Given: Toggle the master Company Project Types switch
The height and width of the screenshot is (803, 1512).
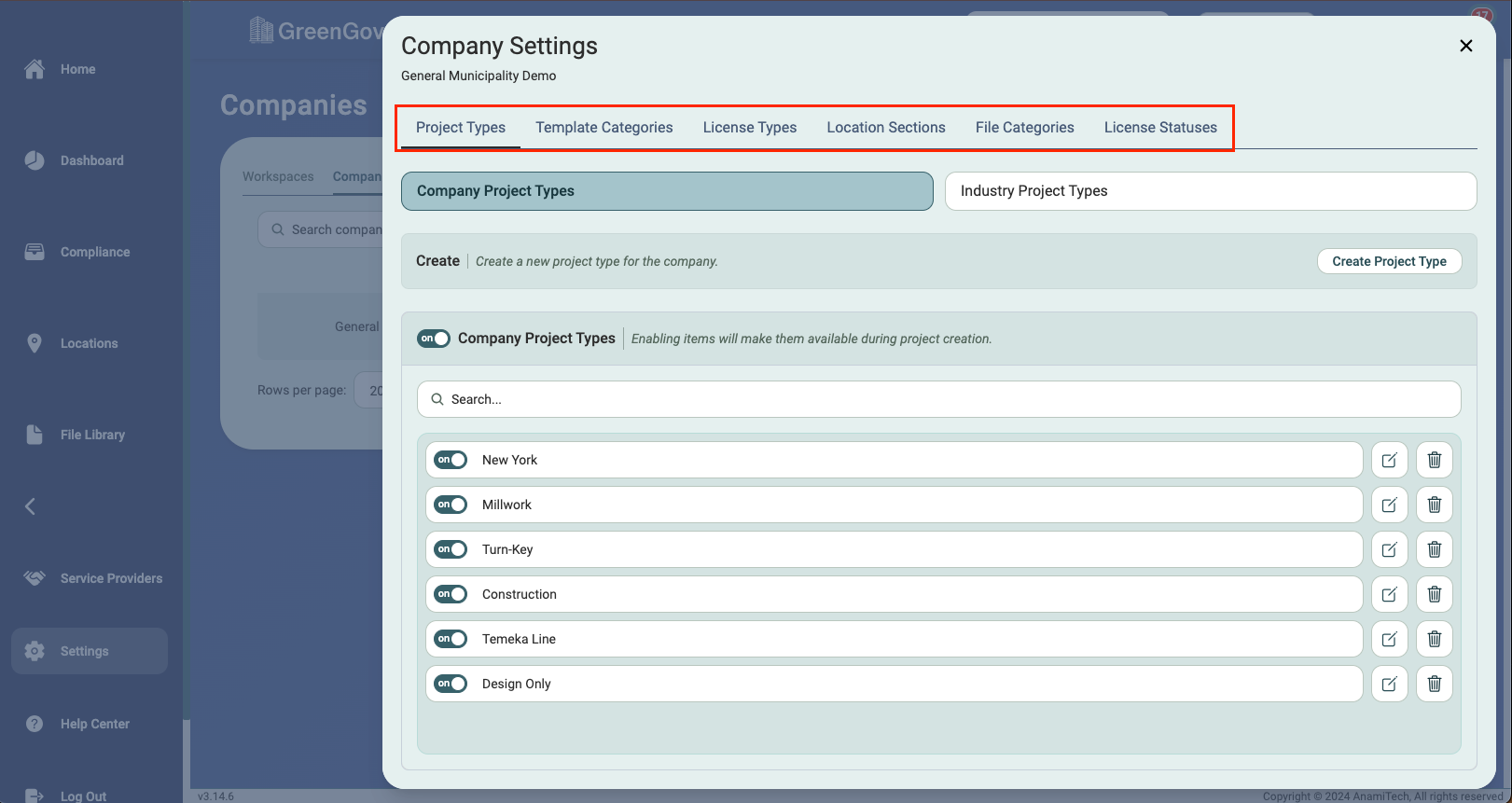Looking at the screenshot, I should tap(434, 339).
